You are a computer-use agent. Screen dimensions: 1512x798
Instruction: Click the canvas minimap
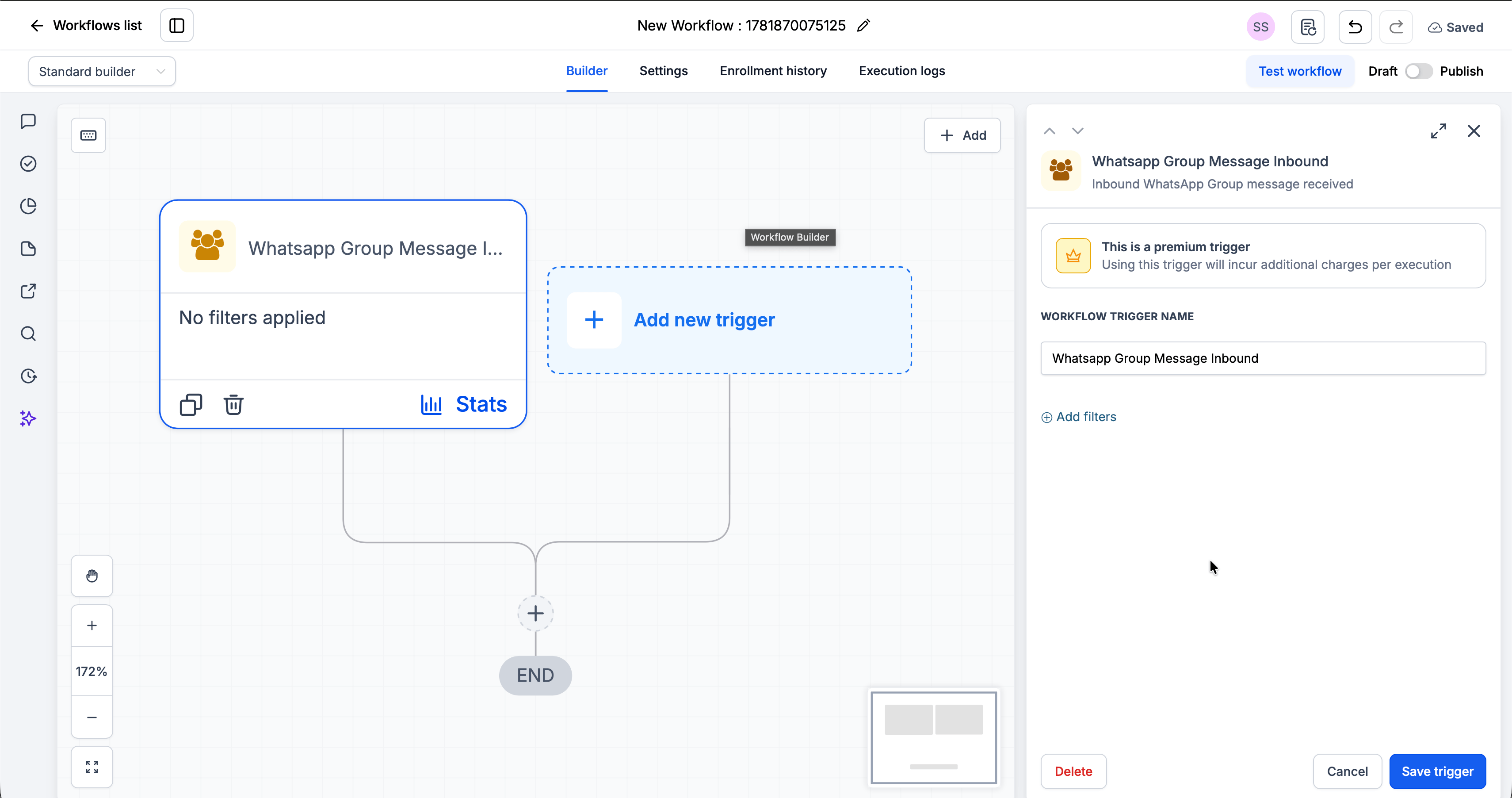pyautogui.click(x=933, y=737)
